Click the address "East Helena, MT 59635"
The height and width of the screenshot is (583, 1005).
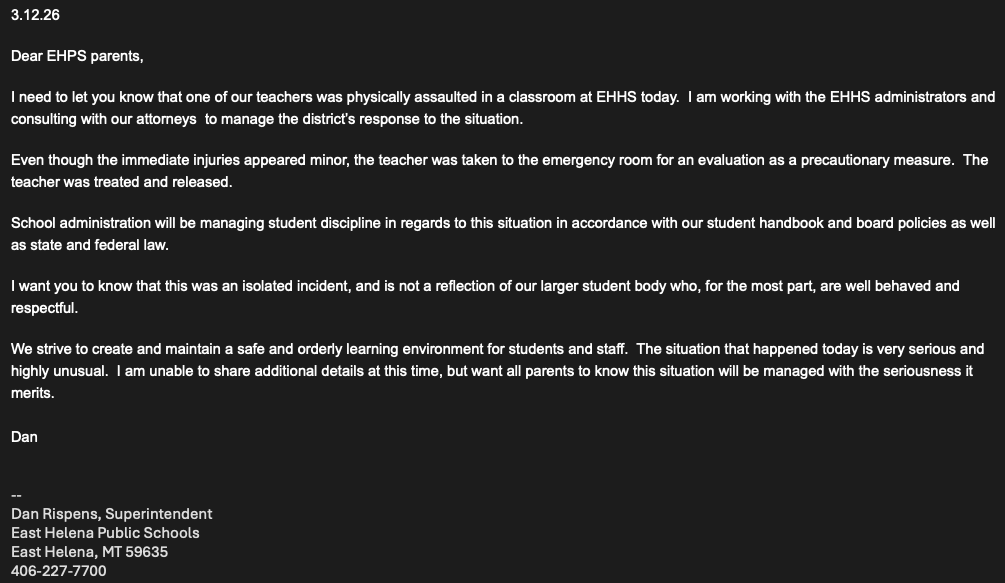point(90,552)
